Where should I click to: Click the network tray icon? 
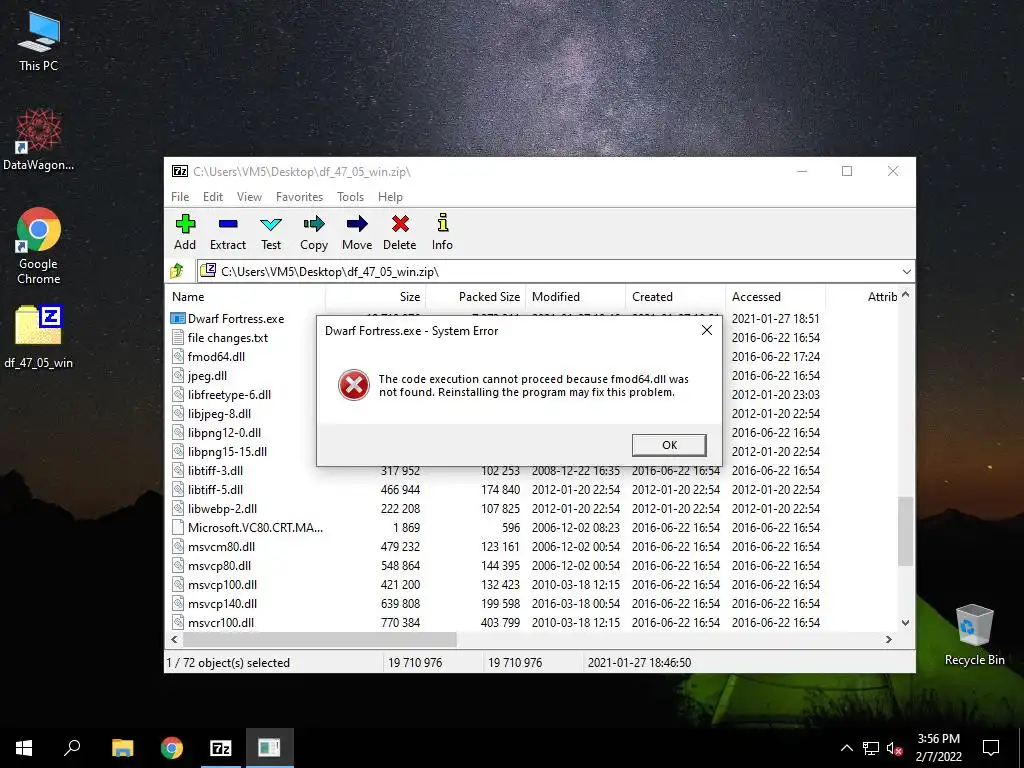click(x=871, y=748)
